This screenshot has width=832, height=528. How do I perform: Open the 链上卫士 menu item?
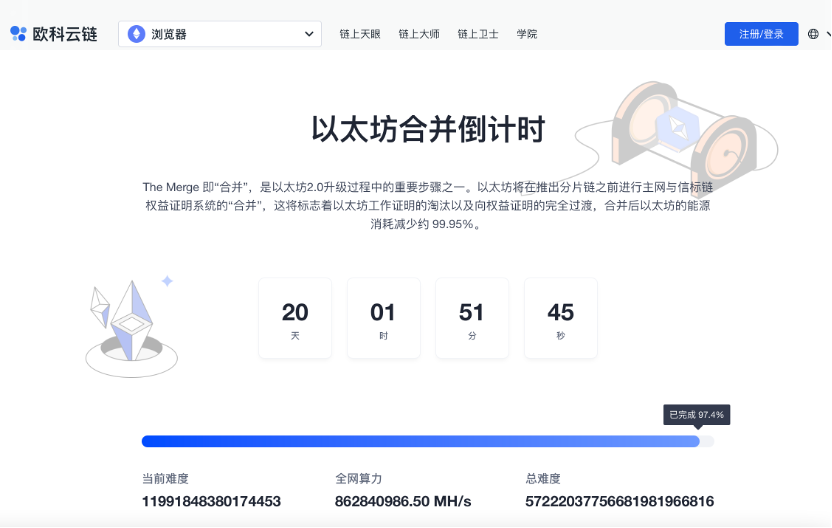[478, 34]
